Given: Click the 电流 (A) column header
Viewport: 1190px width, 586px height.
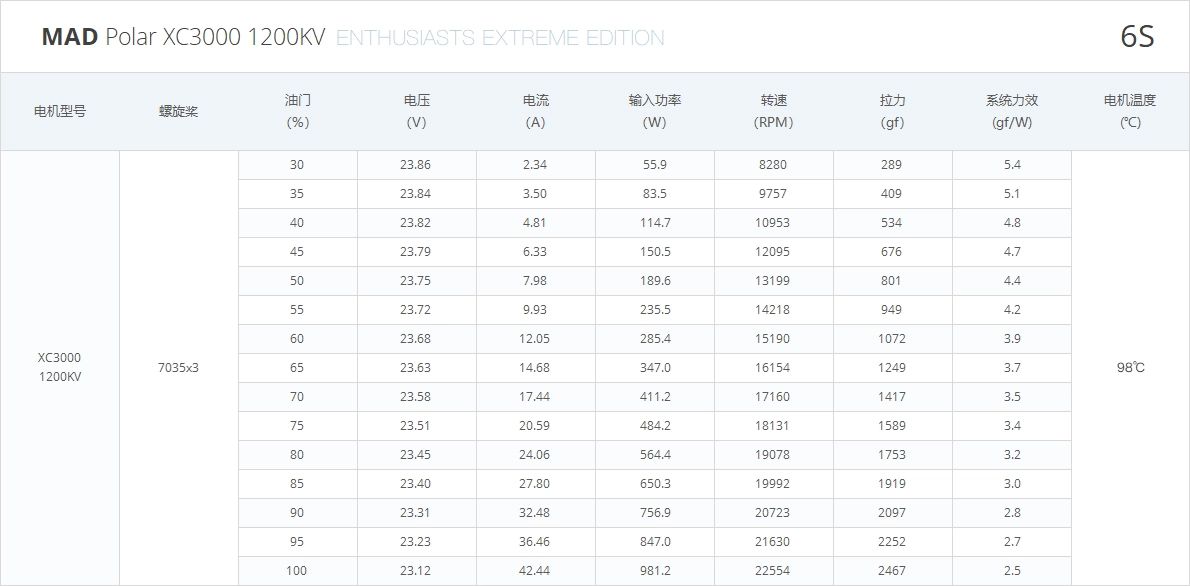Looking at the screenshot, I should pos(536,112).
